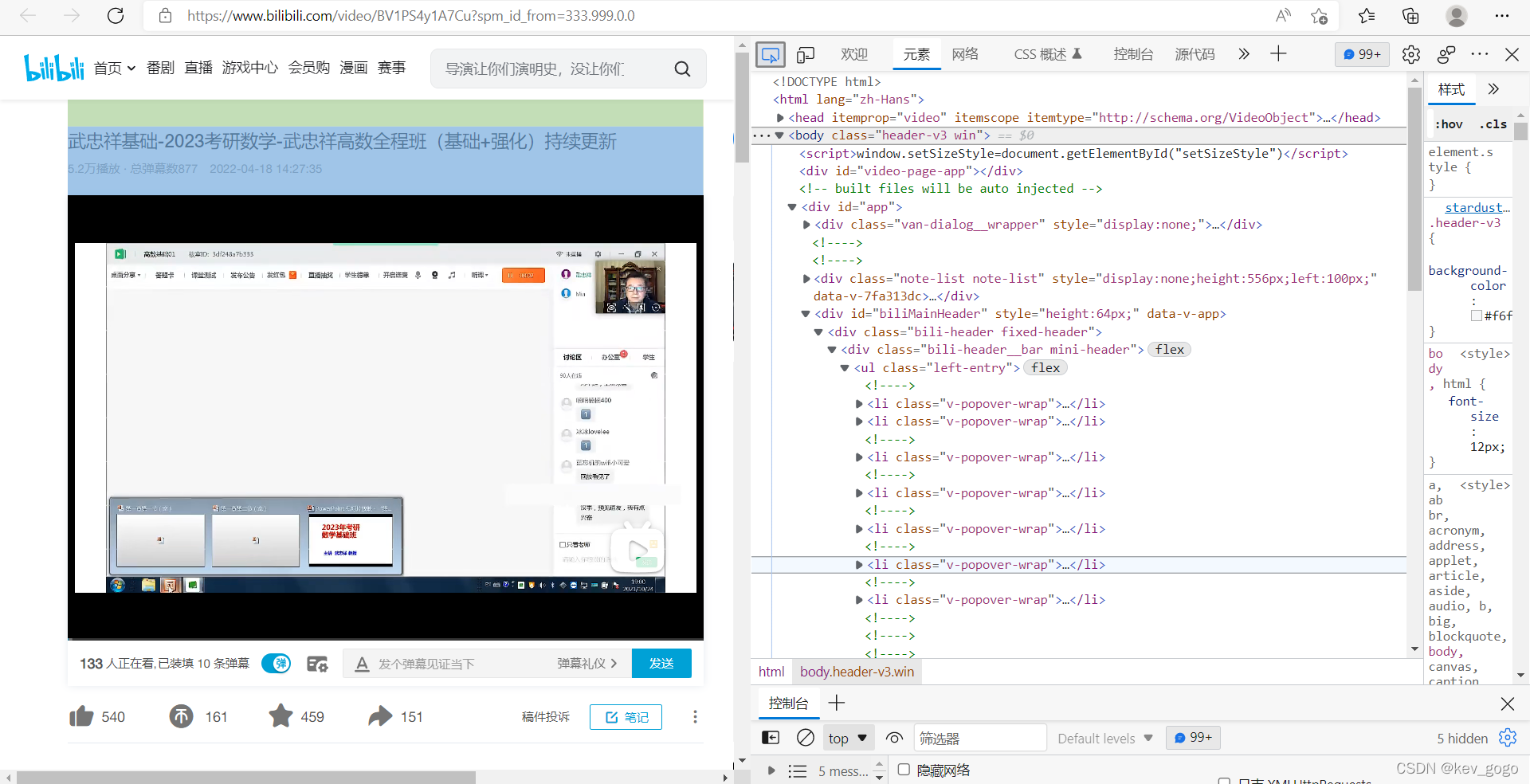This screenshot has width=1530, height=784.
Task: Show more DevTools tabs chevron
Action: 1244,54
